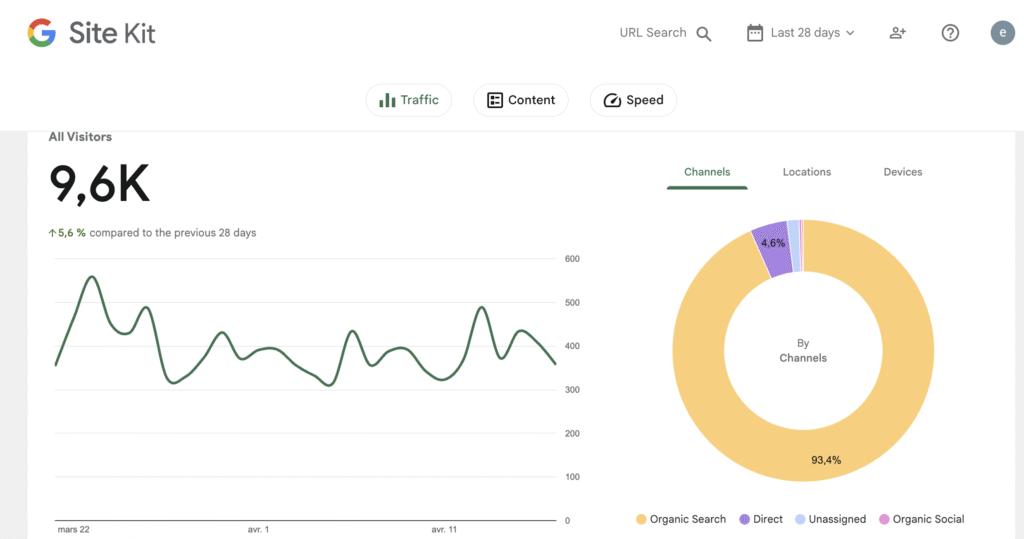Click the speedometer icon on Speed

[x=612, y=100]
